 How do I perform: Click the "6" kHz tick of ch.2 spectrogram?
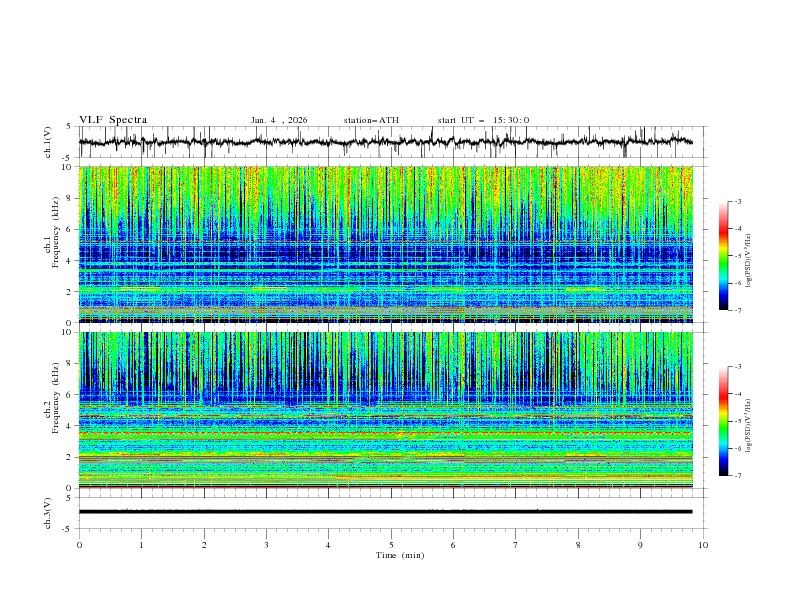(x=69, y=395)
